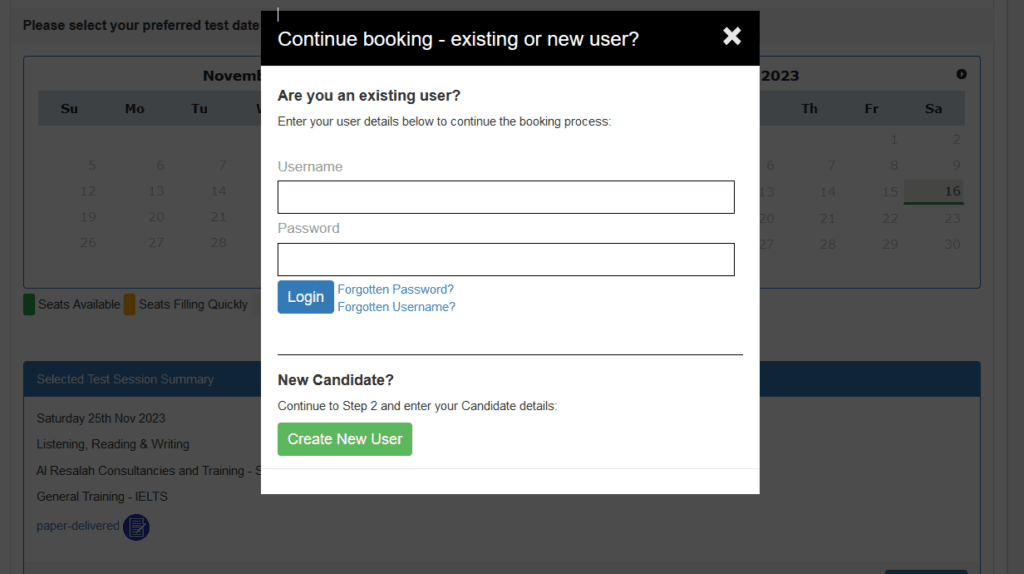Click the Selected Test Session Summary header
Viewport: 1024px width, 574px height.
(125, 379)
